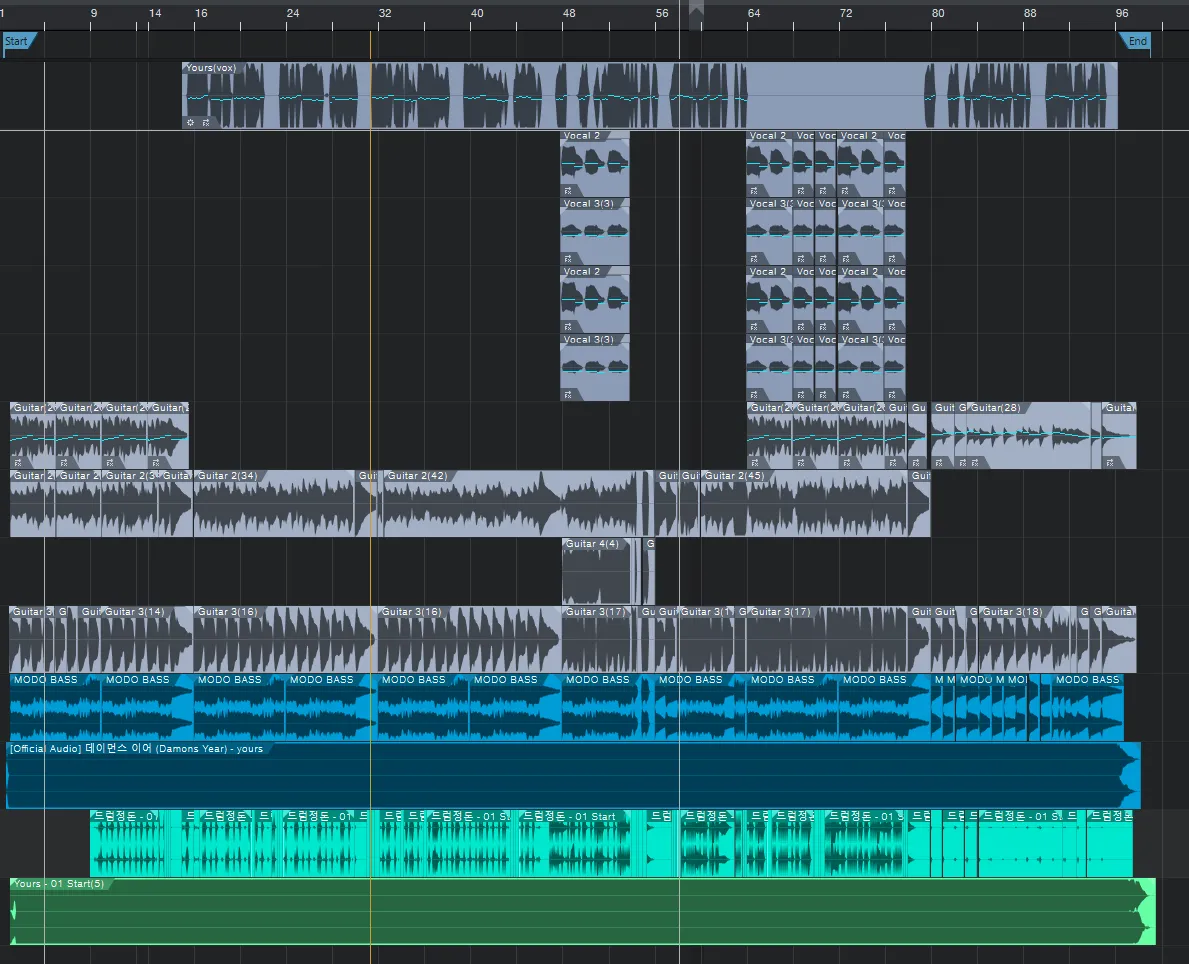Click FX icon on the Guitar(28) clip
1189x964 pixels.
point(976,463)
